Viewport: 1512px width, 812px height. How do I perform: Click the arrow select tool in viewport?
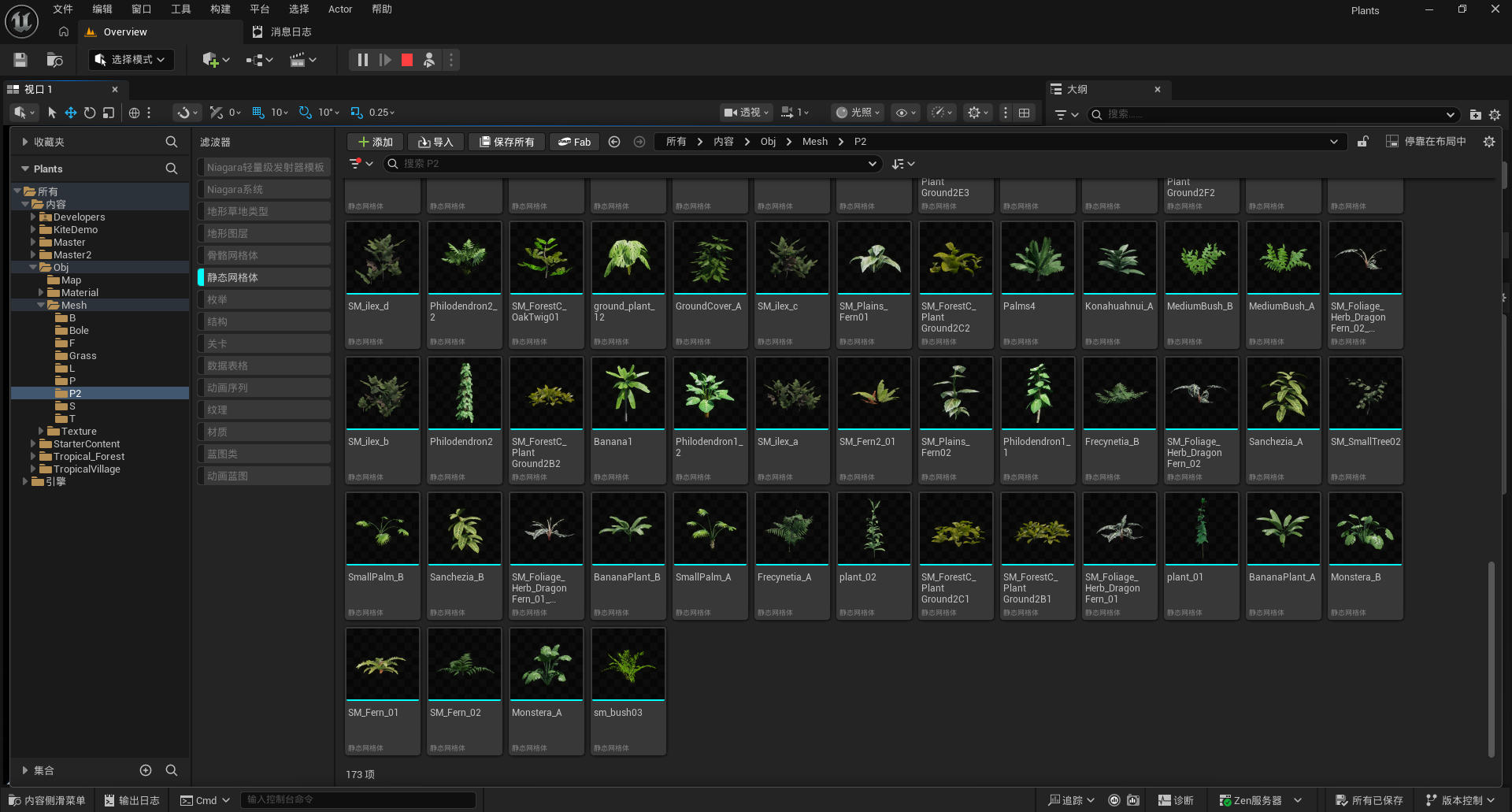pyautogui.click(x=52, y=113)
